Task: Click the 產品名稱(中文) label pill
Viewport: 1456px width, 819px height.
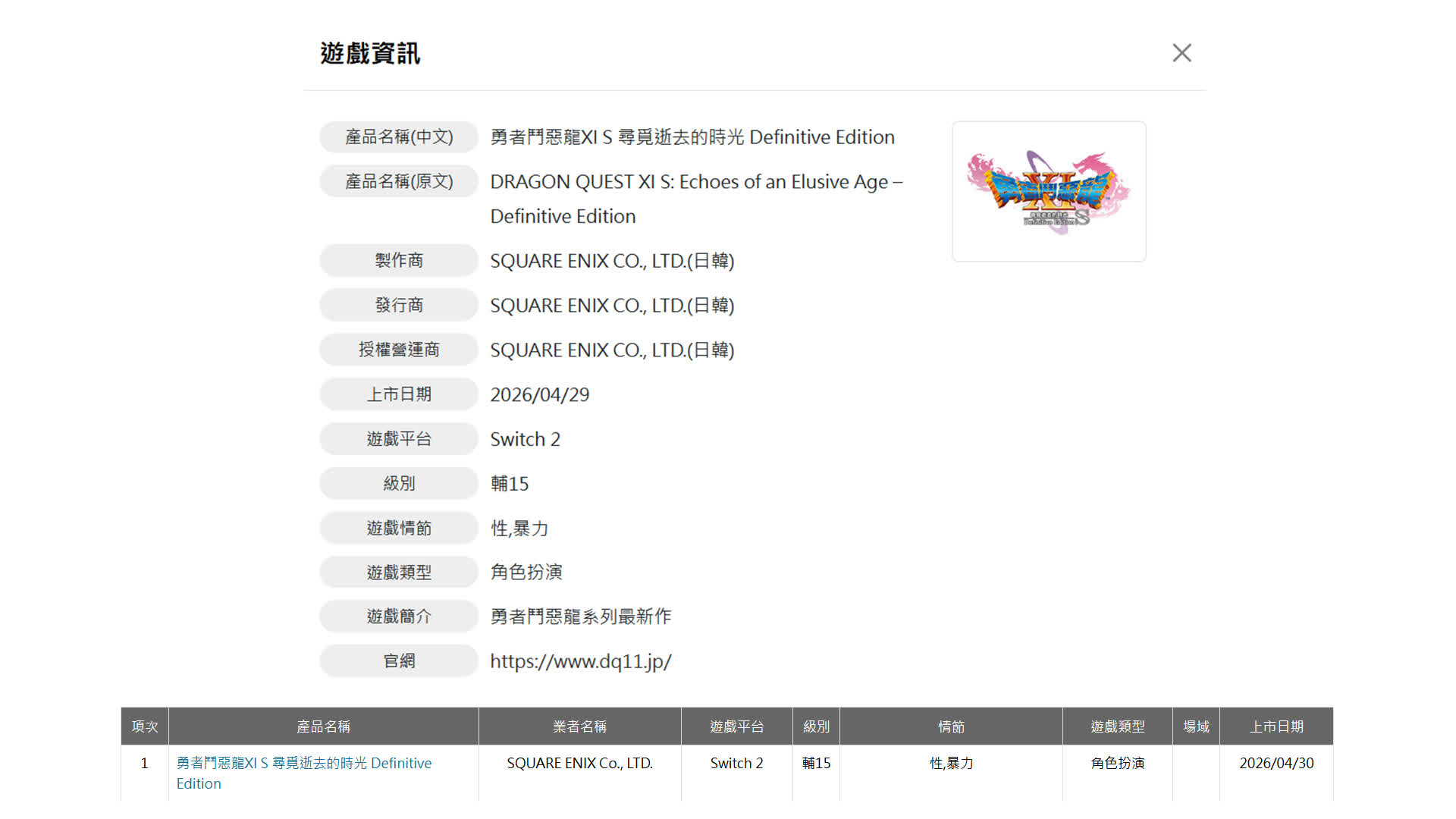Action: (x=399, y=137)
